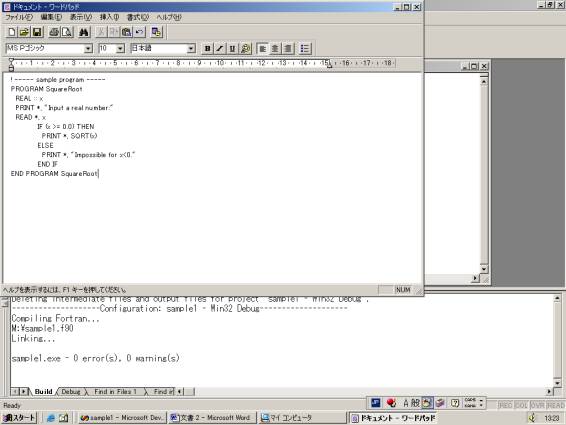This screenshot has width=566, height=425.
Task: Click the Find binoculars icon
Action: 84,32
